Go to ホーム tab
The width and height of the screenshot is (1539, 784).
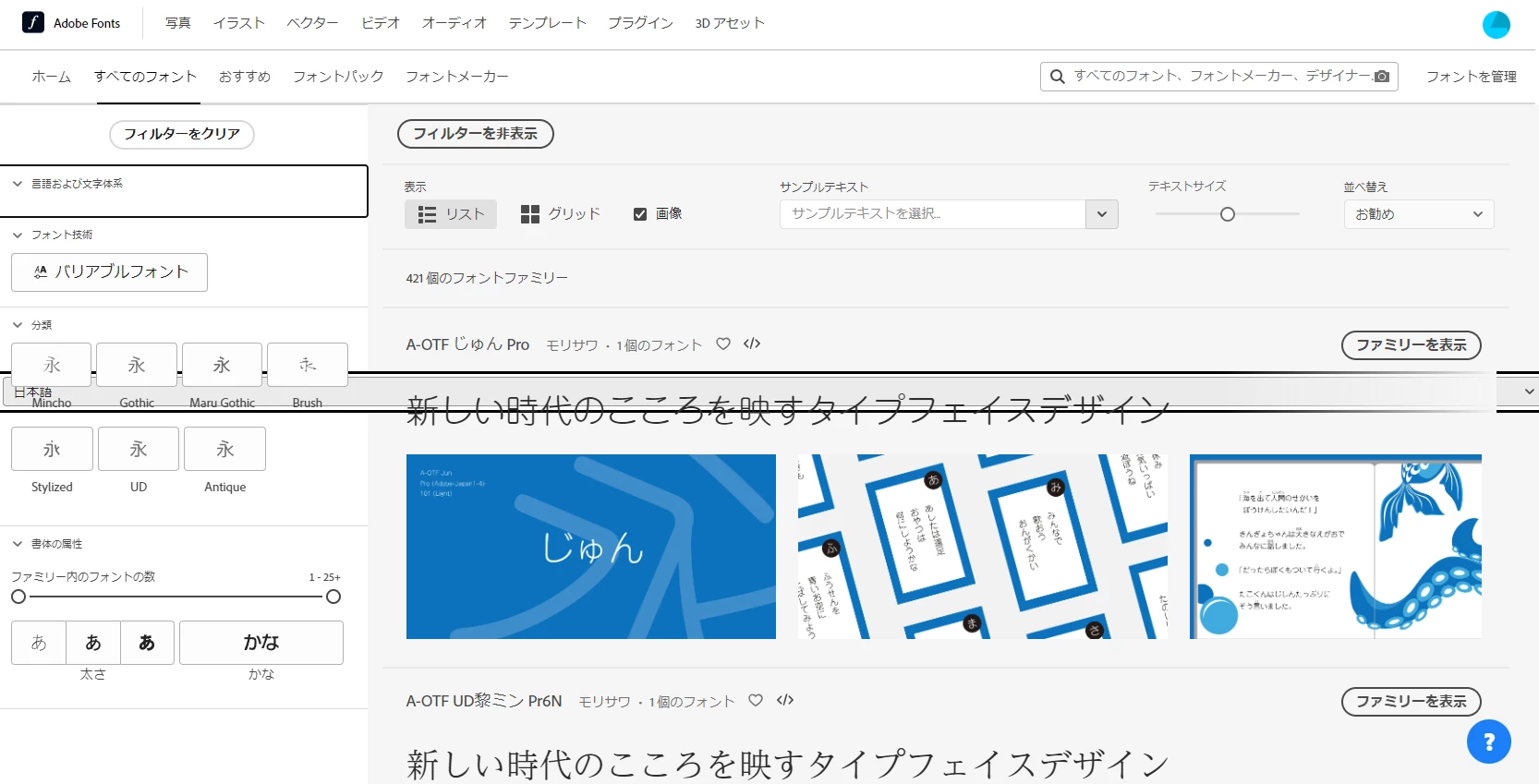(x=52, y=77)
